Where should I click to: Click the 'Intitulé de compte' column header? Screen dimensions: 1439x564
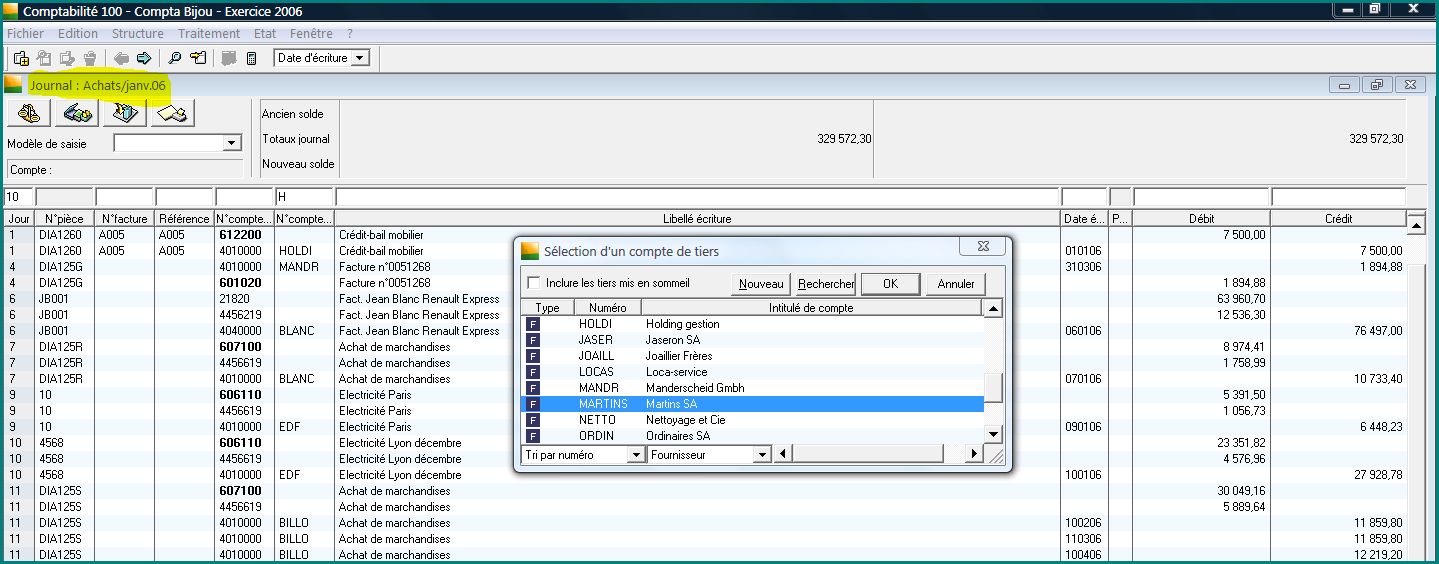click(811, 308)
